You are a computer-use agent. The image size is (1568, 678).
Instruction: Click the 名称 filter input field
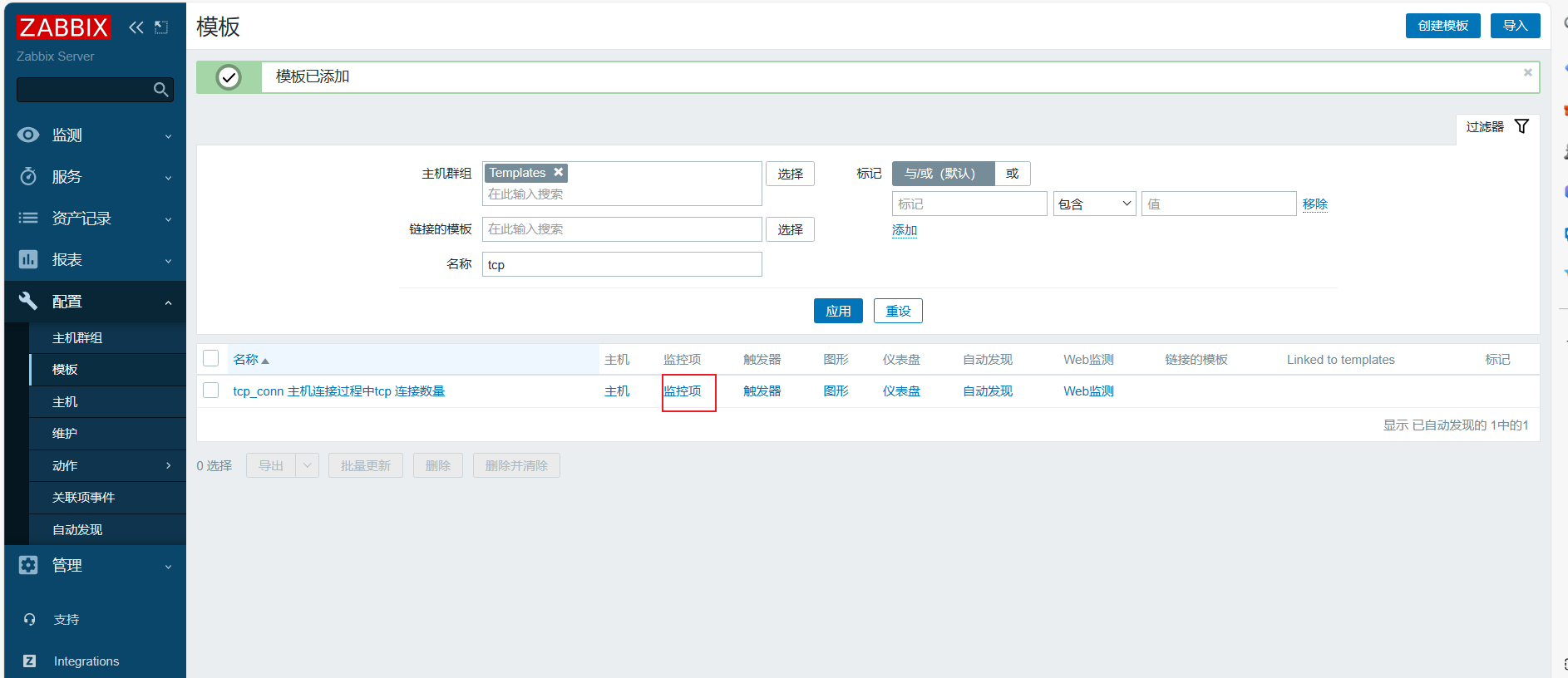(x=622, y=264)
